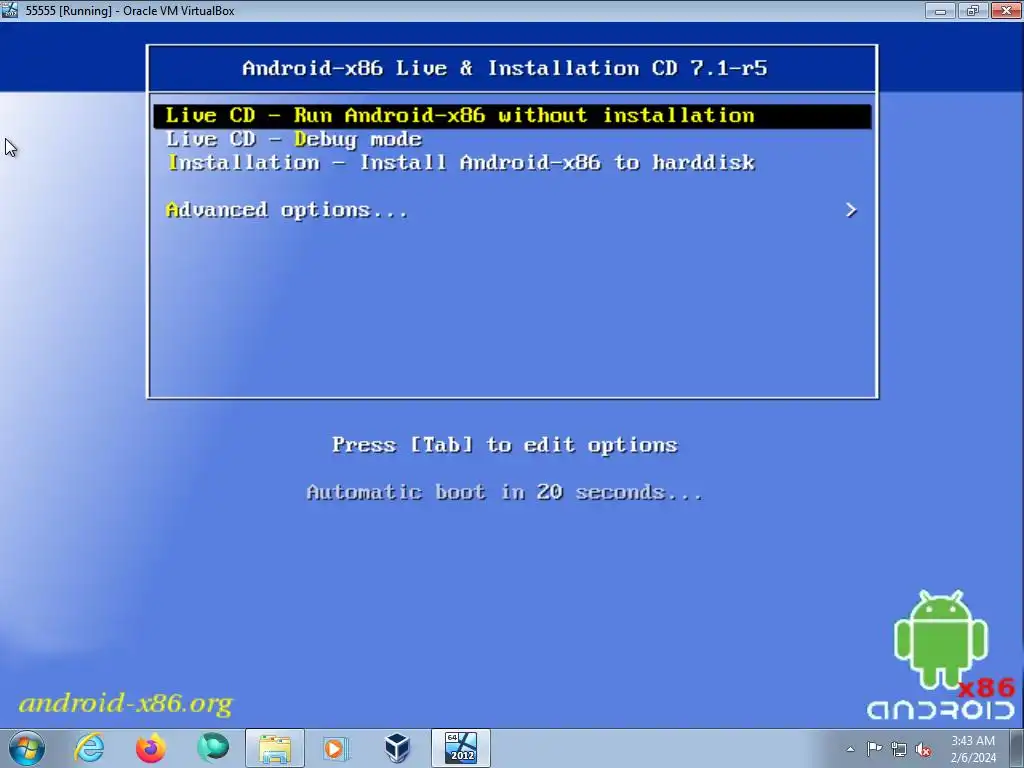The width and height of the screenshot is (1024, 768).
Task: Click the Android-x86 Live & Installation CD title
Action: 505,68
